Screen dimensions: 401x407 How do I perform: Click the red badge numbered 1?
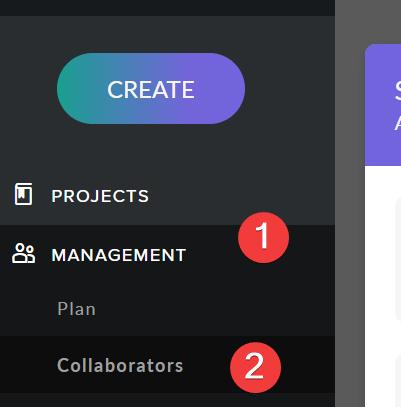click(x=263, y=237)
